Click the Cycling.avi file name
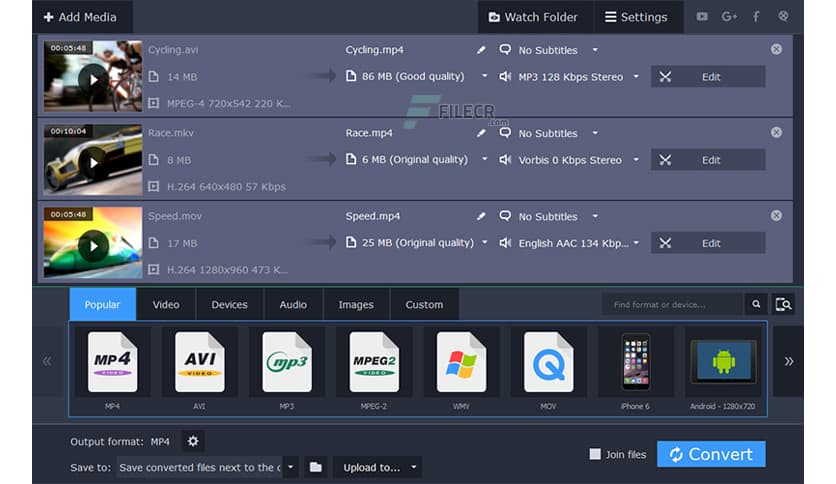This screenshot has width=836, height=484. pos(173,50)
